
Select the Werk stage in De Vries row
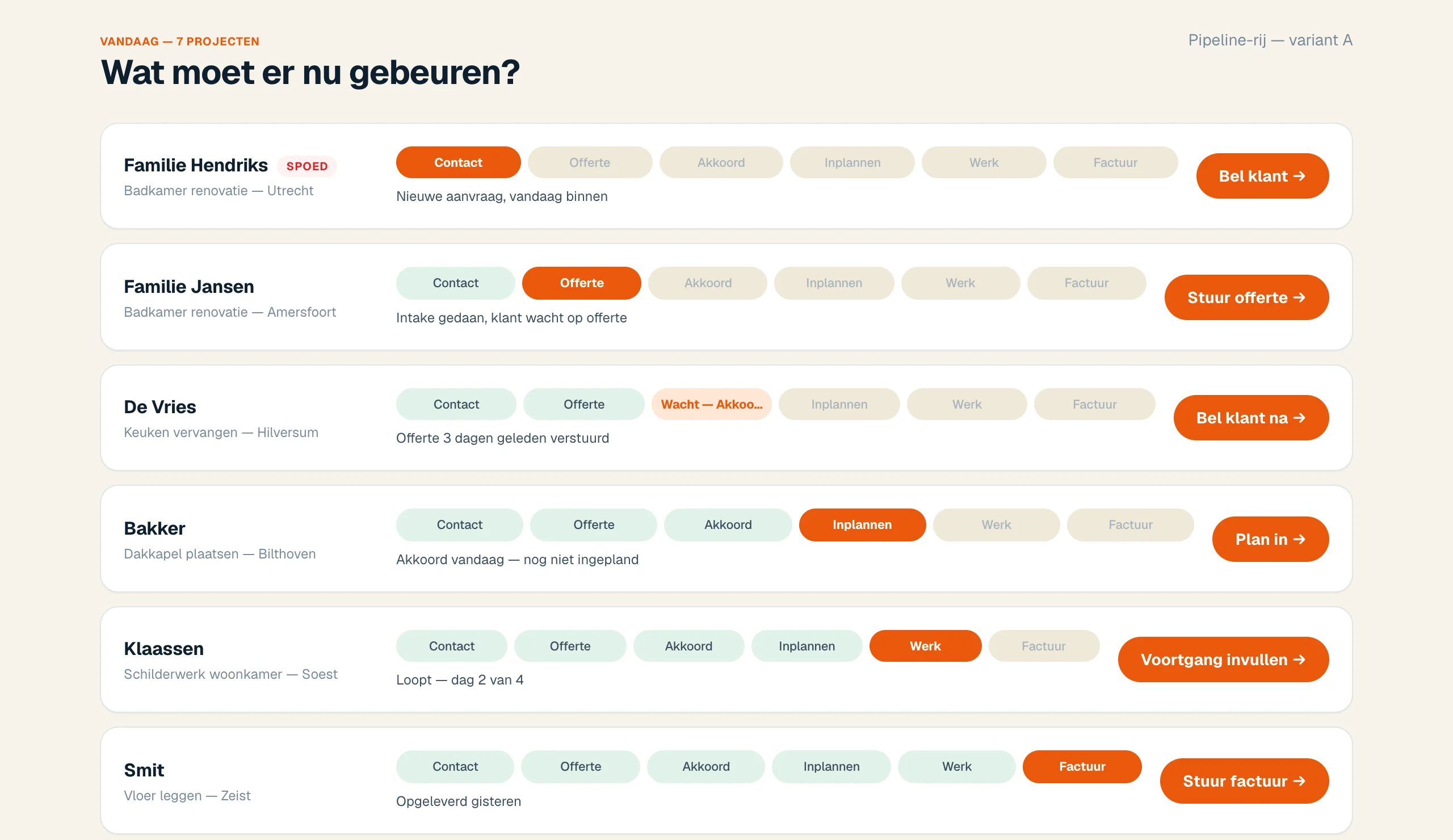[967, 404]
